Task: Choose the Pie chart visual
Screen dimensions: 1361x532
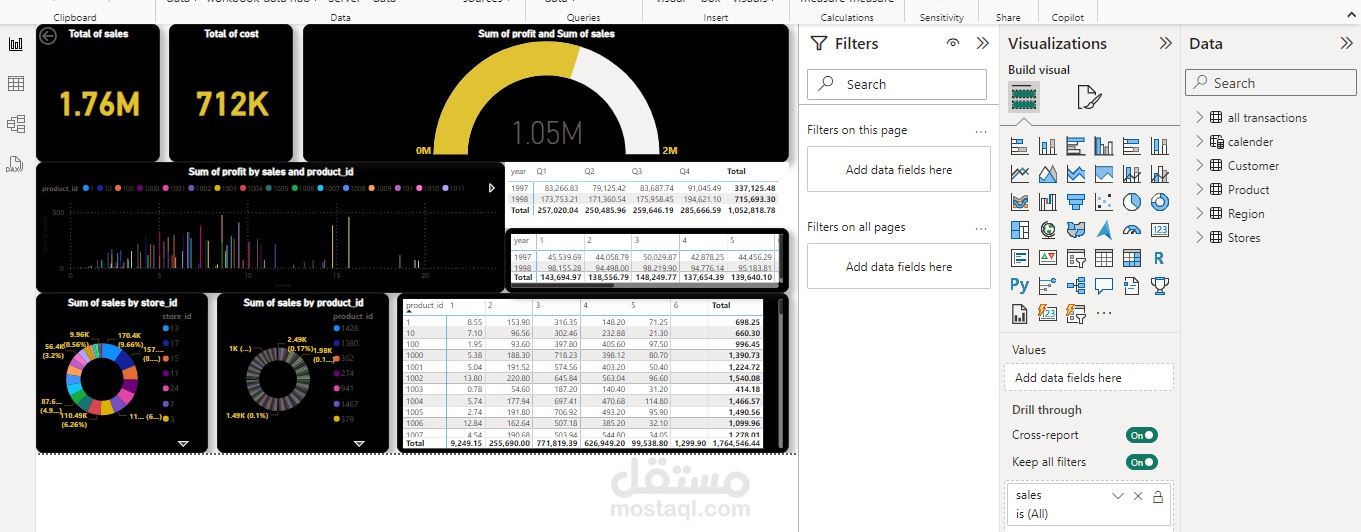Action: pyautogui.click(x=1132, y=202)
